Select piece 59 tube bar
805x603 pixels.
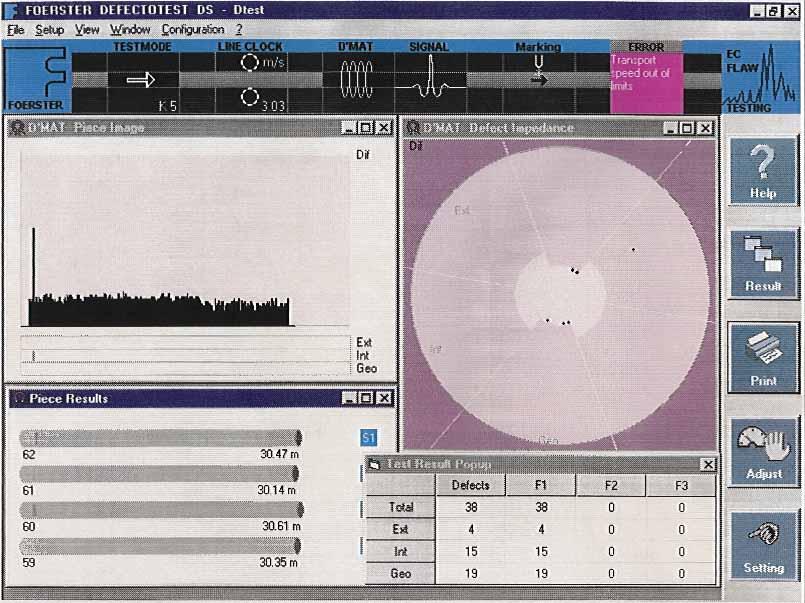(160, 546)
